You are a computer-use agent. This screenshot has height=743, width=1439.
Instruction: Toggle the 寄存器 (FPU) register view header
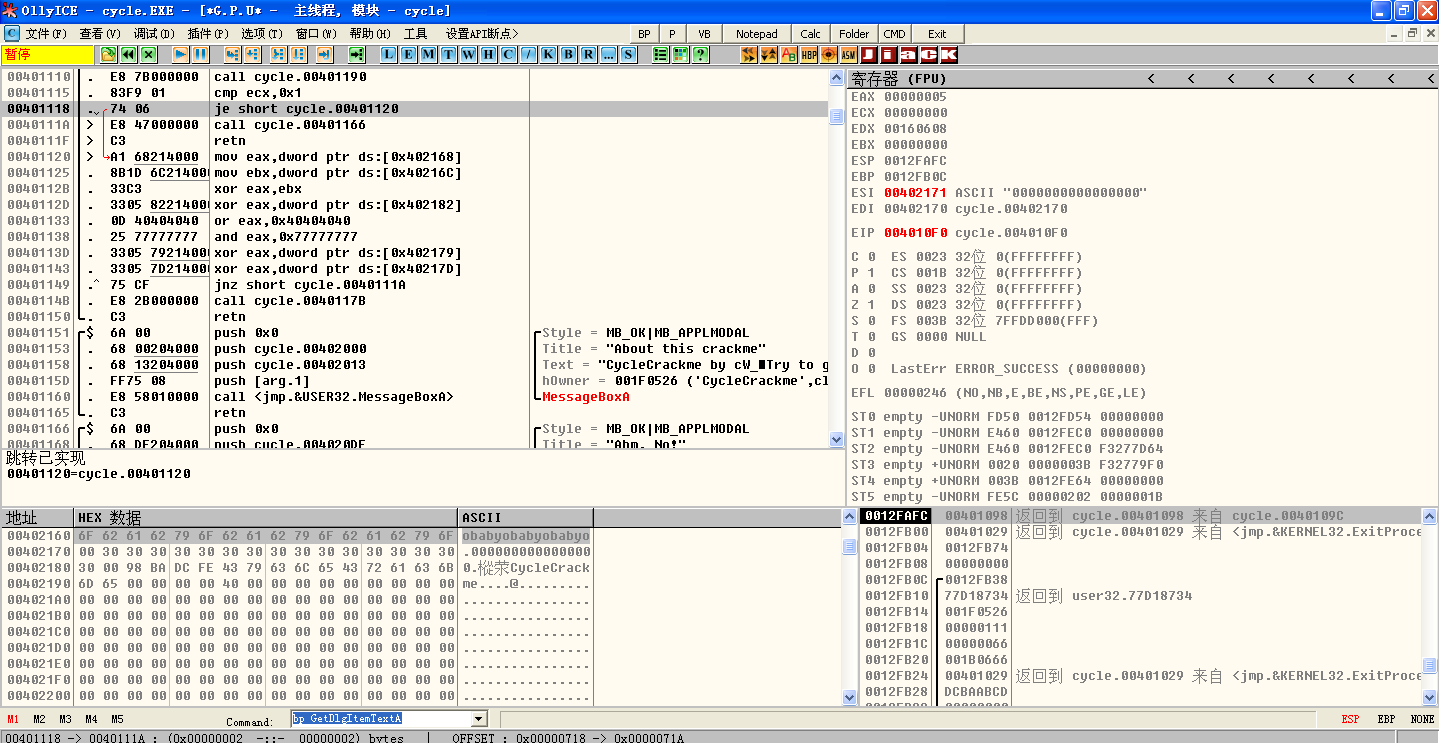(x=1142, y=78)
